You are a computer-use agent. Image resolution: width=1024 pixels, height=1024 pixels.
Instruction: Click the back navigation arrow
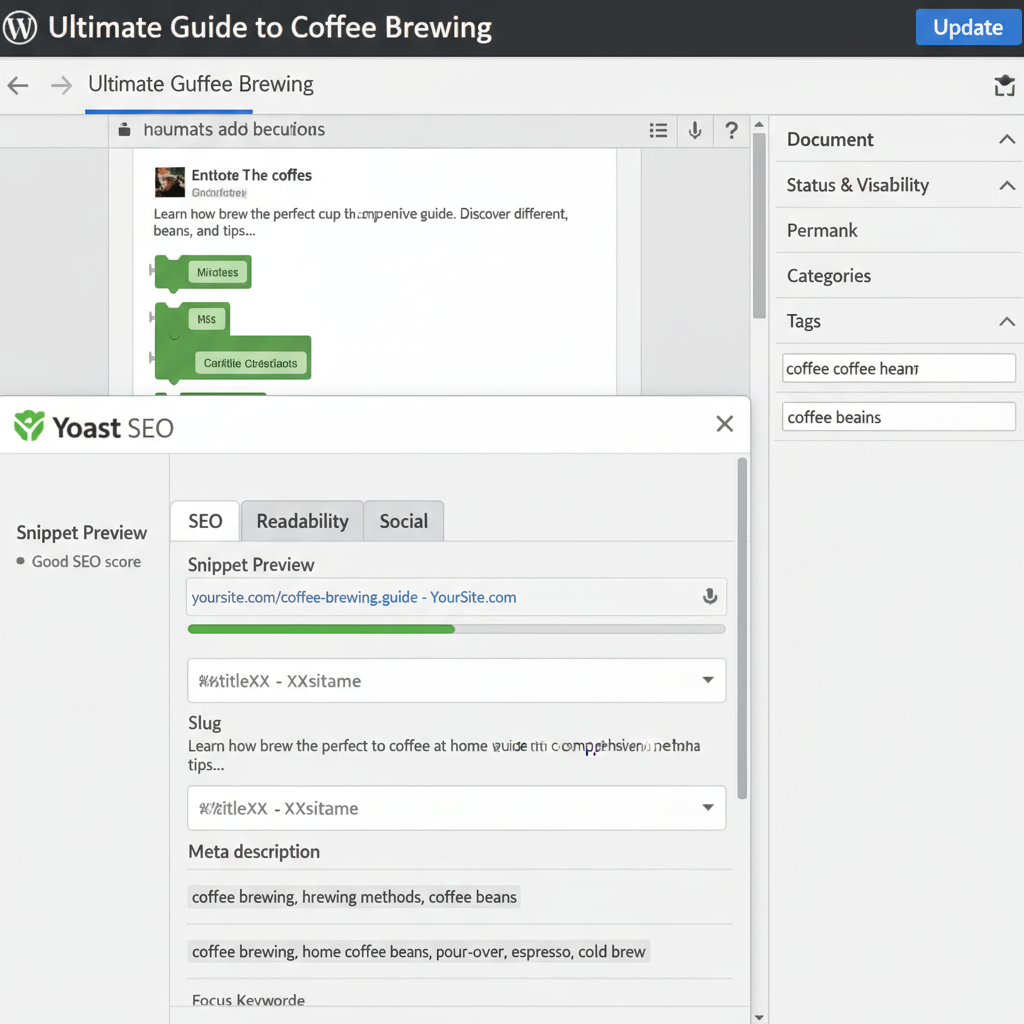coord(17,85)
